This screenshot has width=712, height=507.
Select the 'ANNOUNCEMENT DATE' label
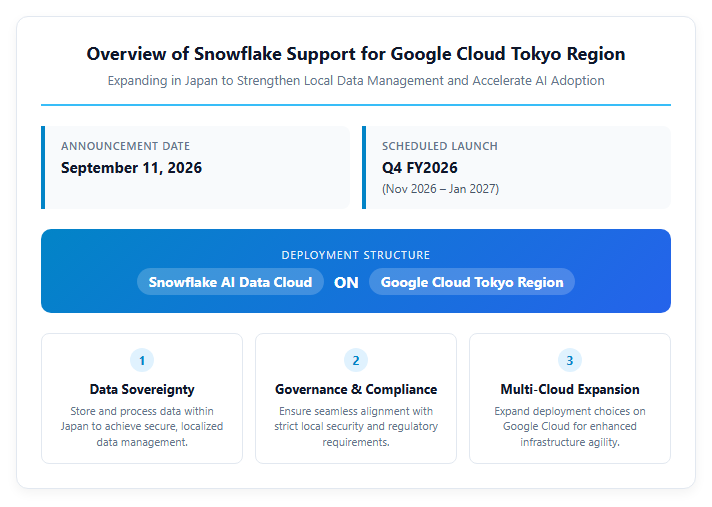125,146
